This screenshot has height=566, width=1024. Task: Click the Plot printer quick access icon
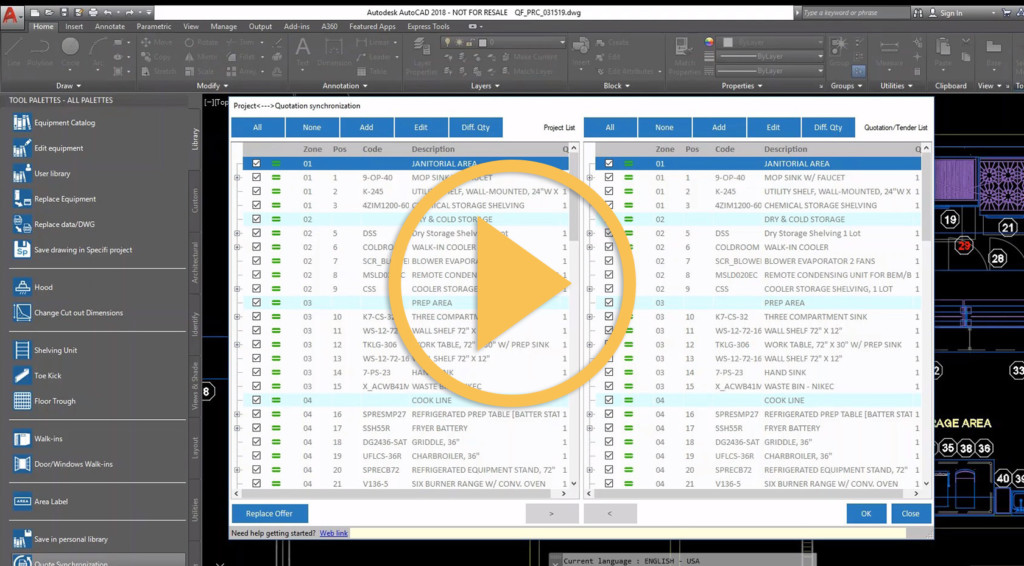[93, 12]
